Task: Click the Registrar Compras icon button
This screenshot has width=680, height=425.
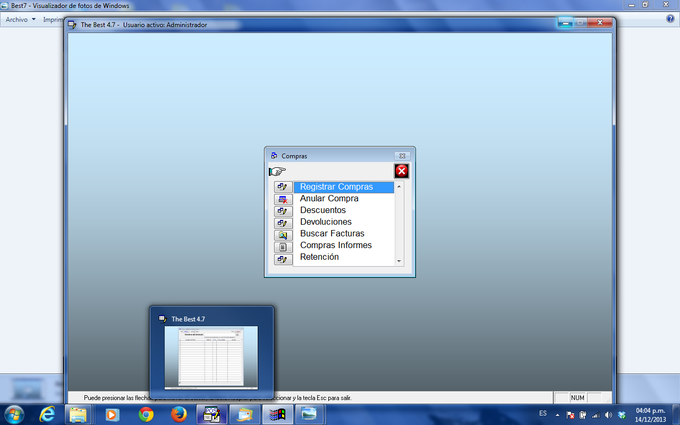Action: pos(283,187)
